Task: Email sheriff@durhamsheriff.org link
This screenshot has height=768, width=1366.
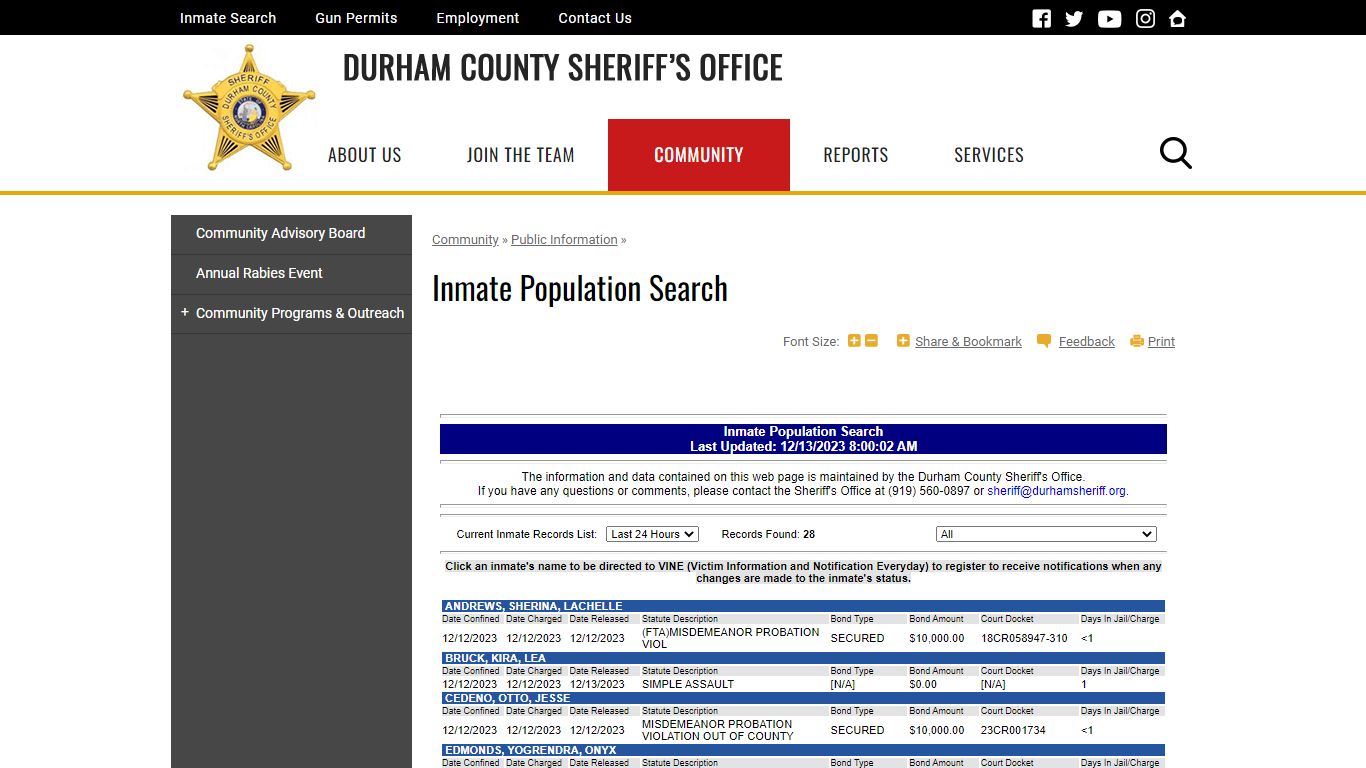Action: point(1056,491)
